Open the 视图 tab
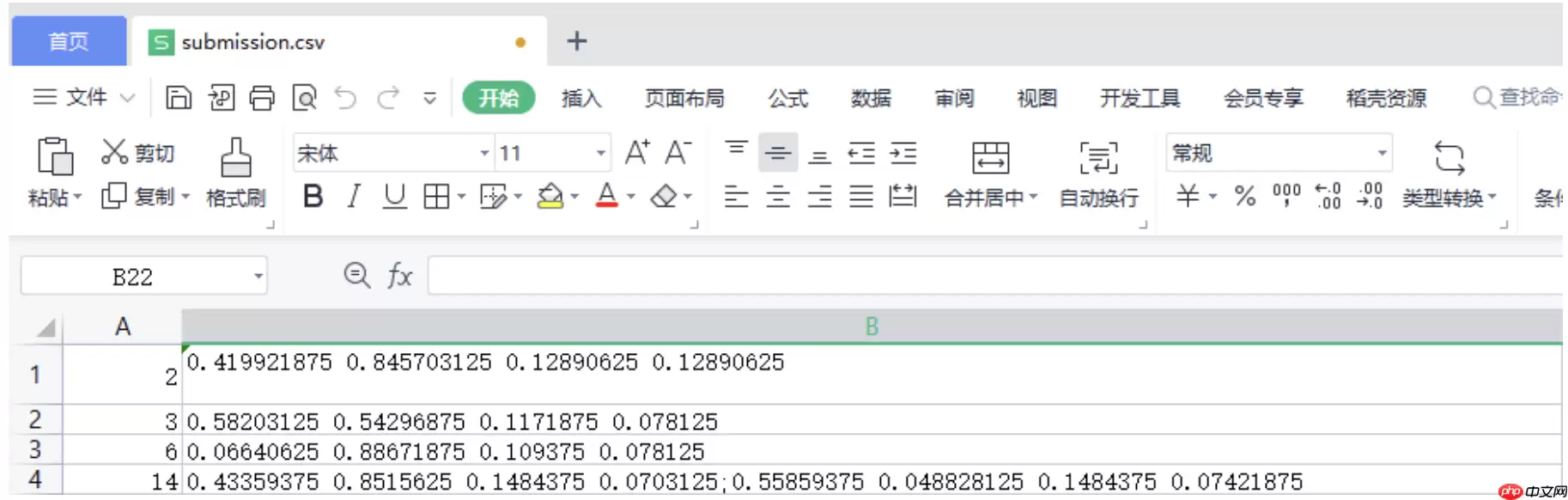Screen dimensions: 1568x500 pos(1036,98)
